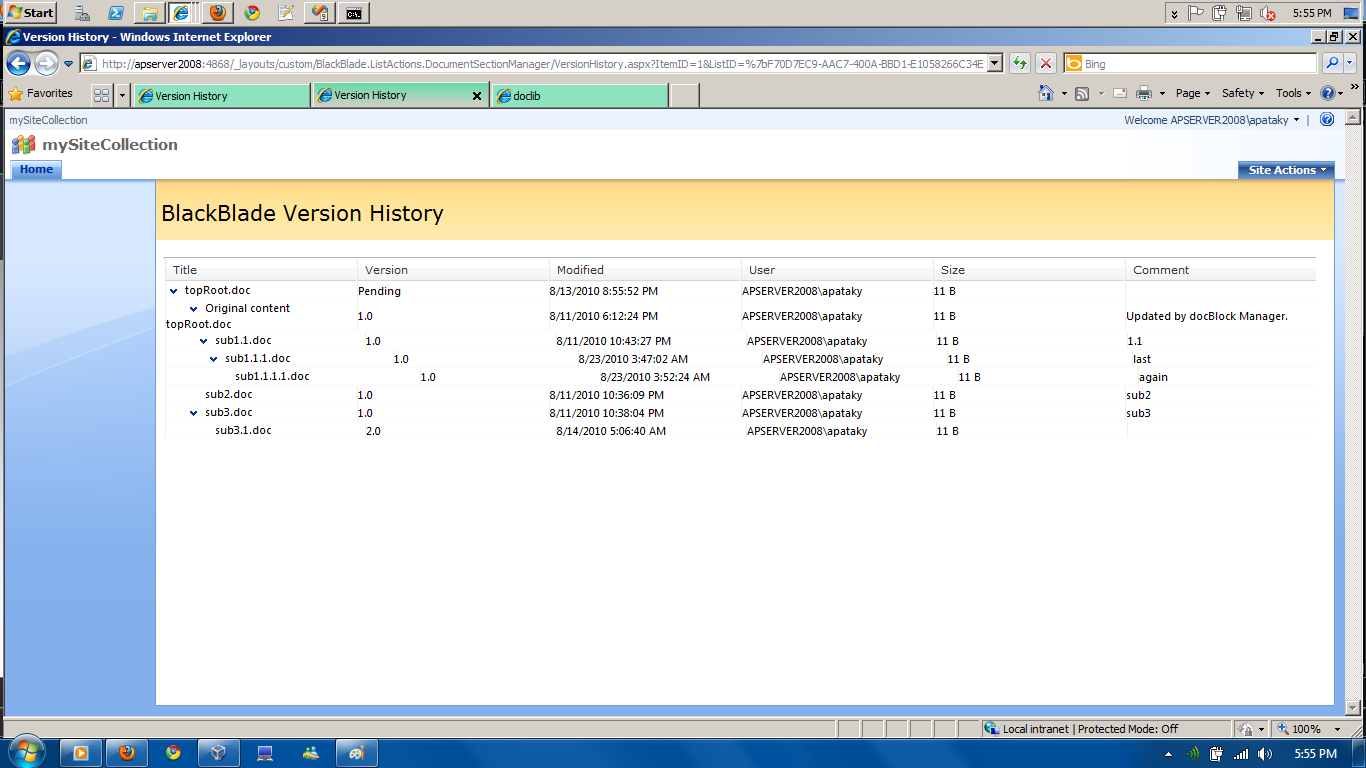Click the 'Pending' version cell
This screenshot has width=1366, height=768.
click(379, 291)
